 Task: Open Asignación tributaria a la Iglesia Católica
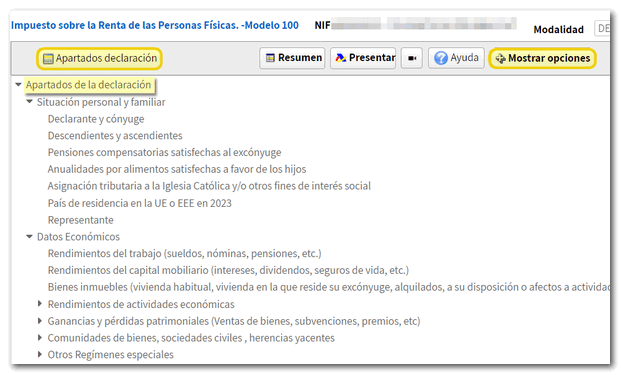point(209,186)
